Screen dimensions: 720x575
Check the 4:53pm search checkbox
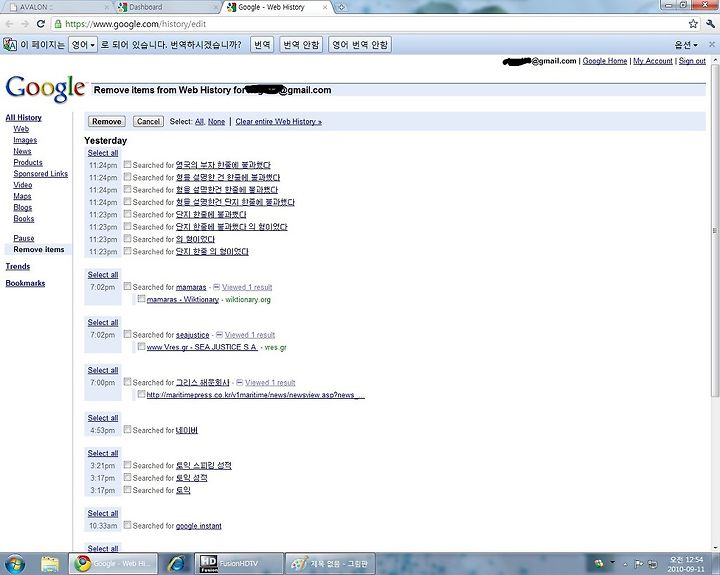point(127,430)
